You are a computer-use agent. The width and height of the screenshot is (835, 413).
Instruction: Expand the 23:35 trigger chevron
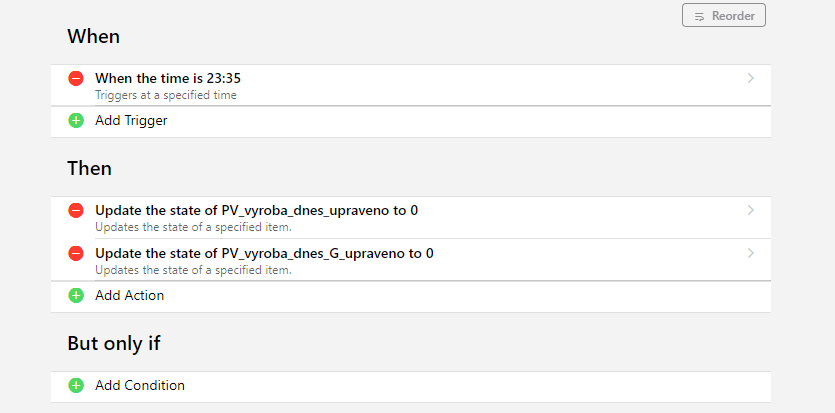(751, 78)
